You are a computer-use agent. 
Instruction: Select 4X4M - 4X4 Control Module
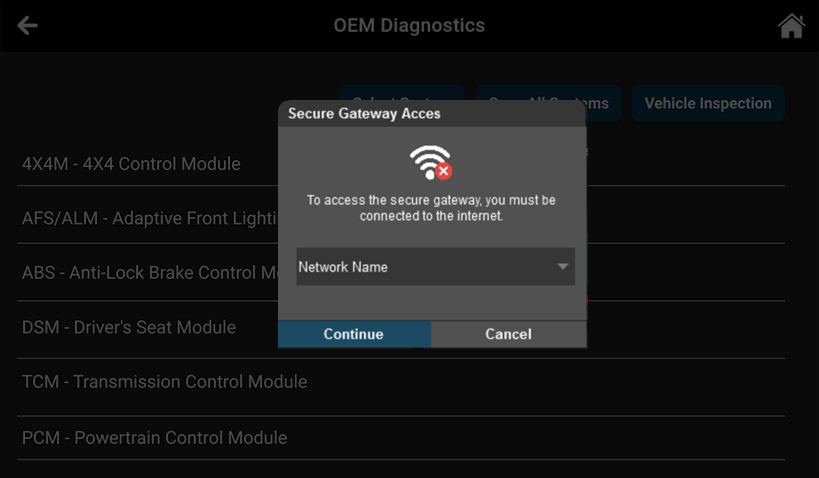tap(131, 164)
